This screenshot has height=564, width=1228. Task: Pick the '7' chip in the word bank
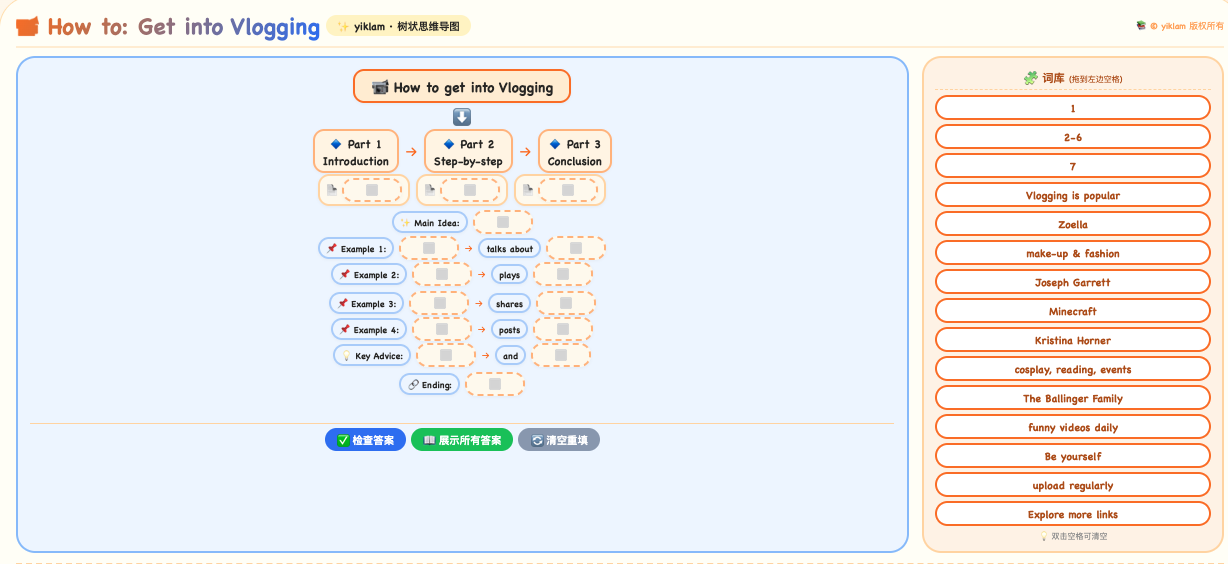[1073, 166]
